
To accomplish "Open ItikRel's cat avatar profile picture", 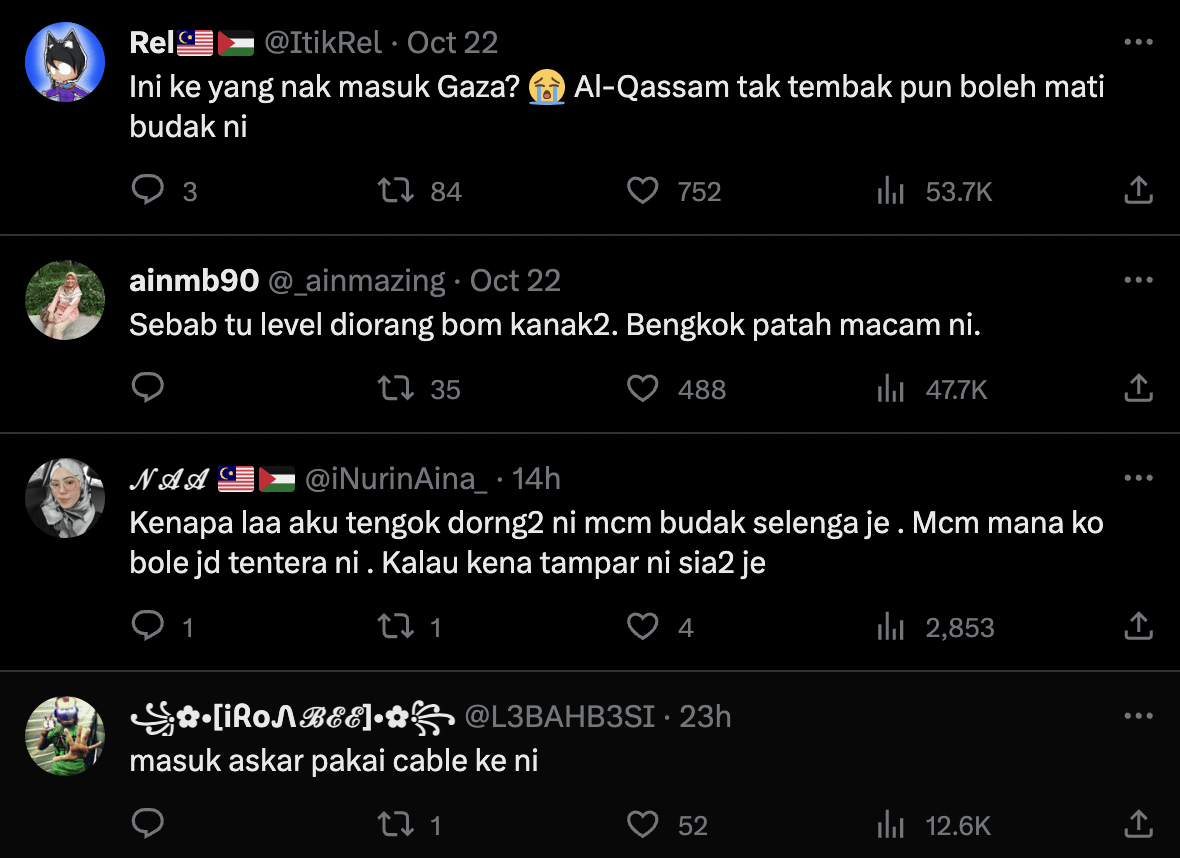I will click(65, 62).
